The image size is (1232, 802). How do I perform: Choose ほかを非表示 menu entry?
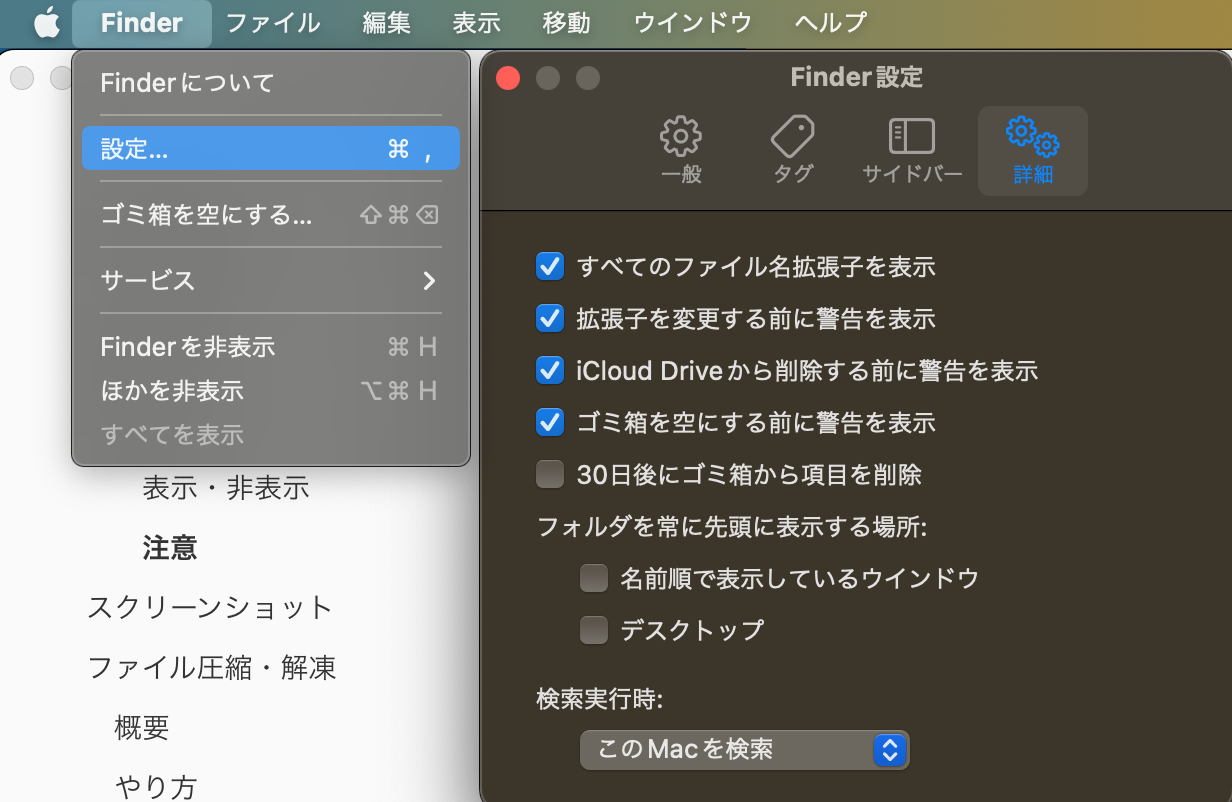click(271, 391)
